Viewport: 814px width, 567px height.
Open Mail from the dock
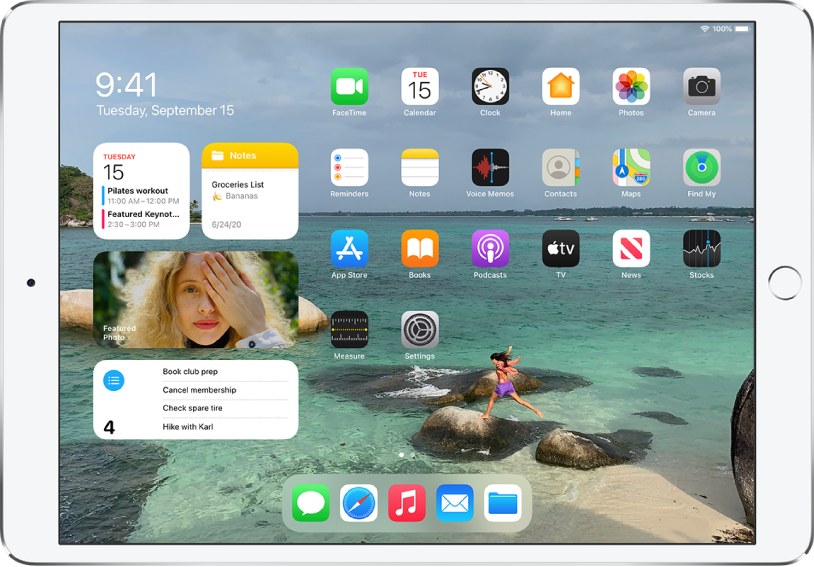(455, 503)
